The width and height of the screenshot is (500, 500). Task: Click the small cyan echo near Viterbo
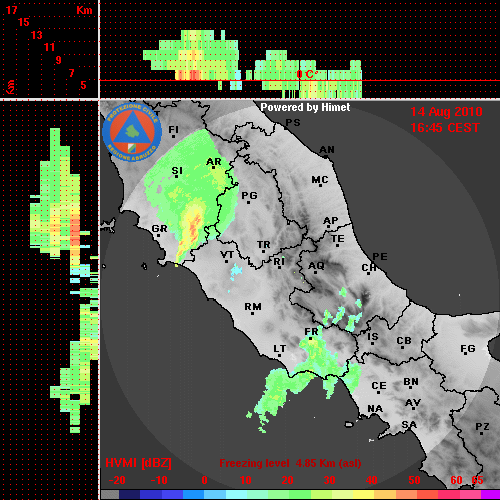coord(236,271)
